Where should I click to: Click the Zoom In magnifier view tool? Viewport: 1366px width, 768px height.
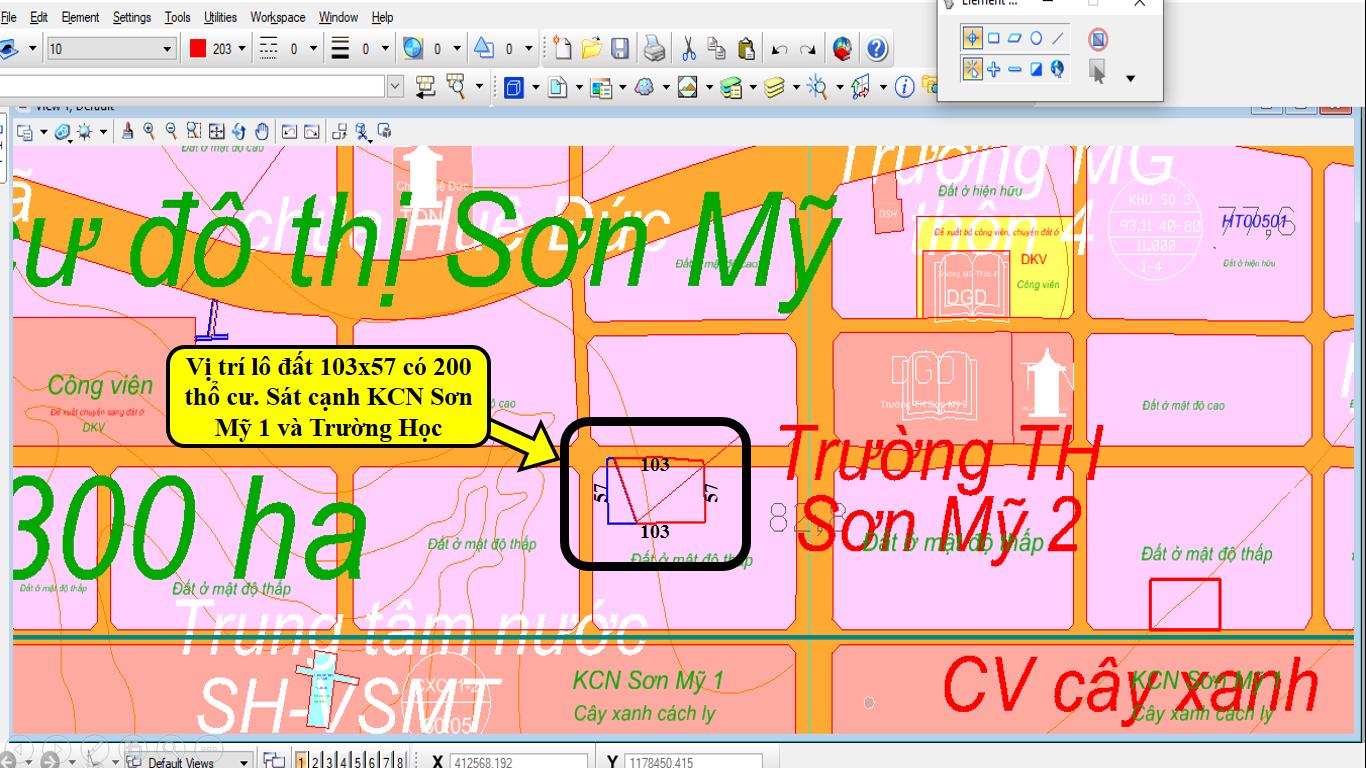coord(149,130)
